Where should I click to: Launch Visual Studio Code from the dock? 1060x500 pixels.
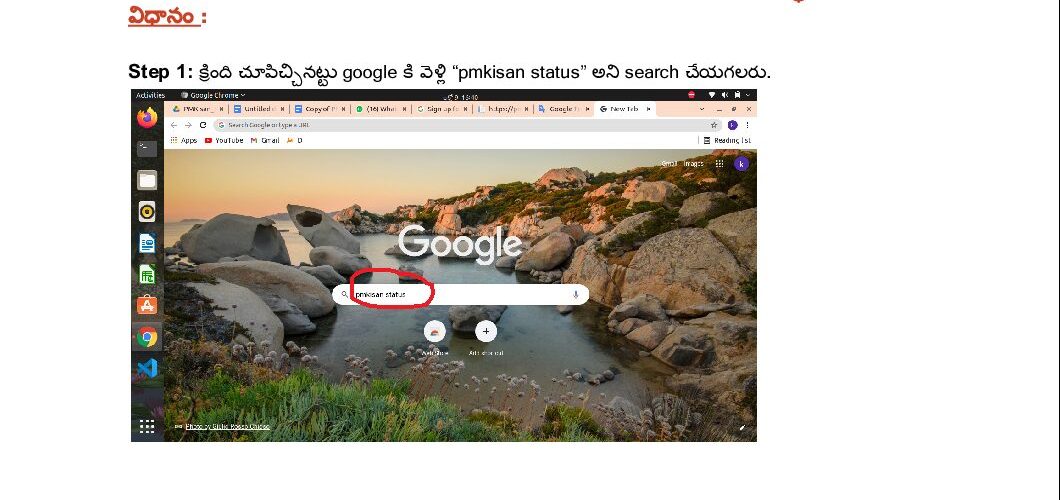147,368
